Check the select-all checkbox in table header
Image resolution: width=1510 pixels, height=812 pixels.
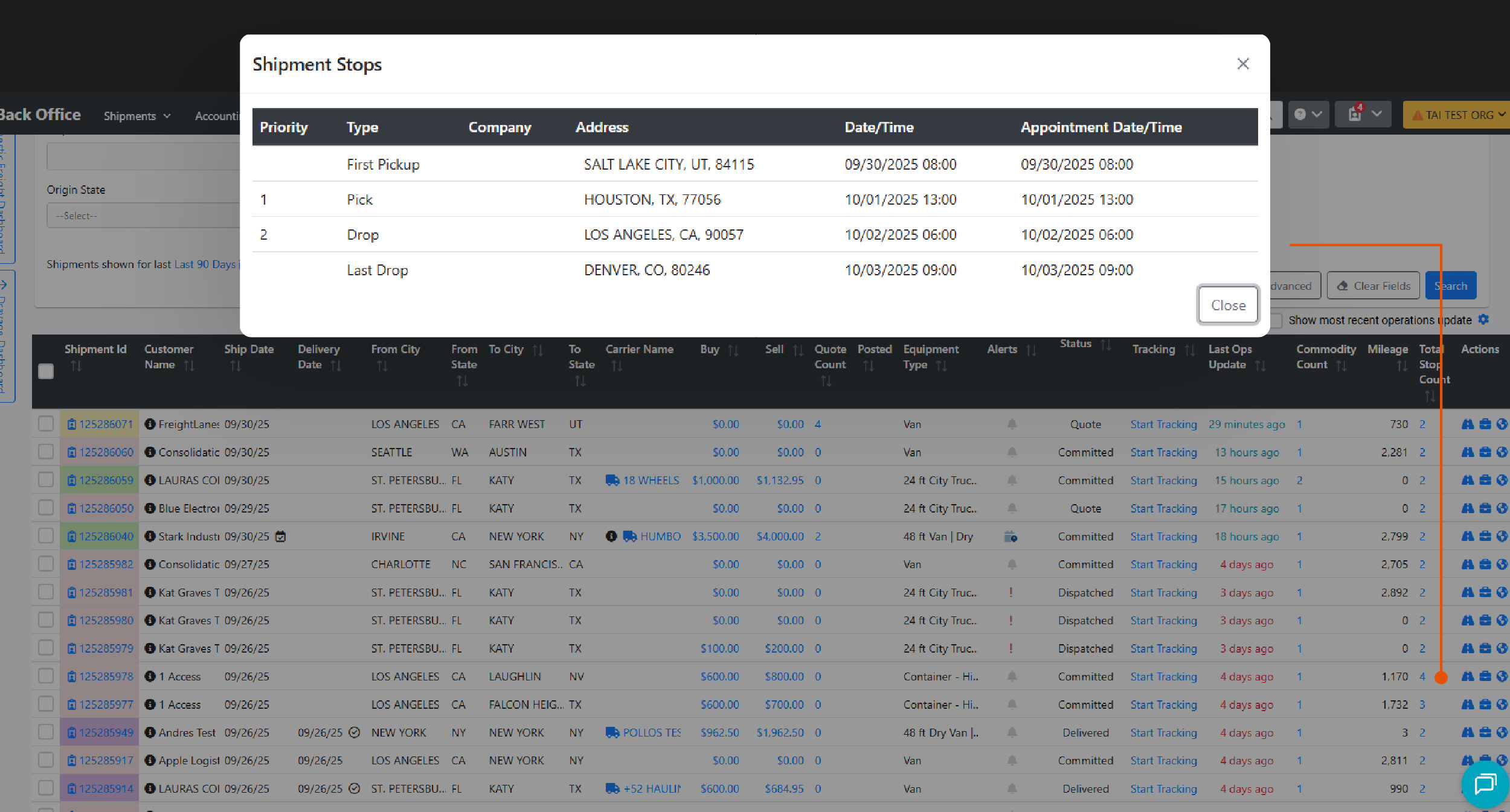click(x=46, y=371)
